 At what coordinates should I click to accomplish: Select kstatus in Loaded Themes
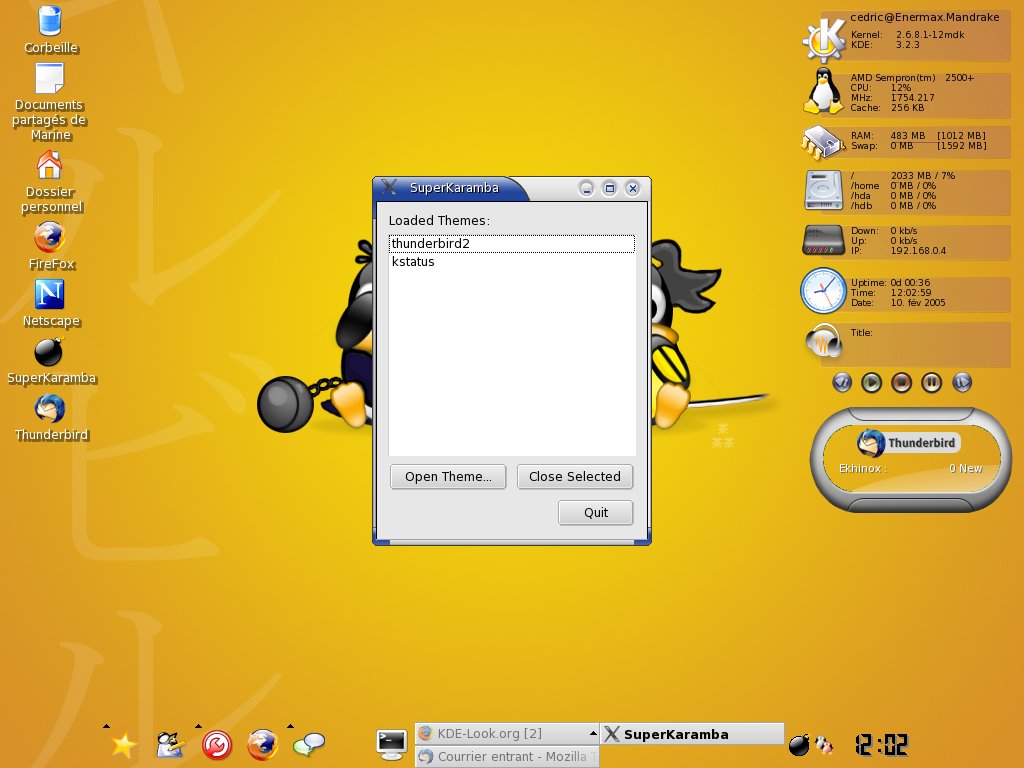[x=511, y=261]
